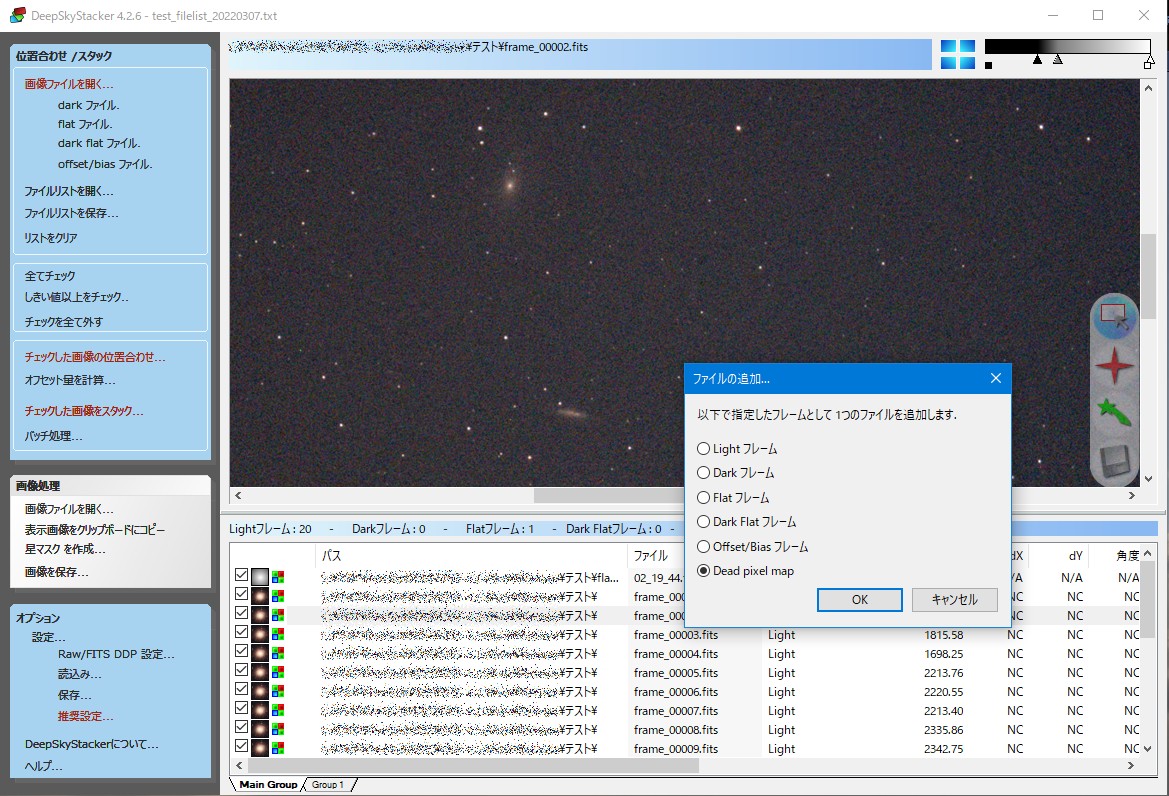
Task: Choose the Flat フレーム option
Action: (703, 497)
